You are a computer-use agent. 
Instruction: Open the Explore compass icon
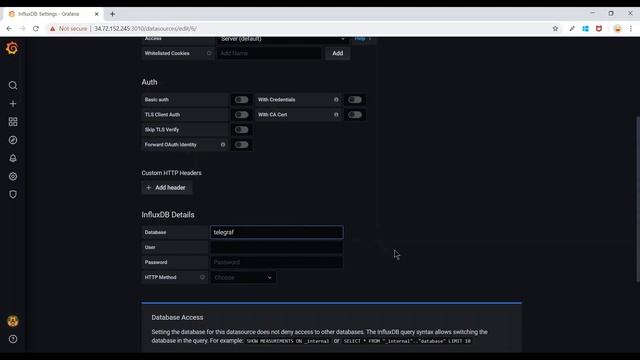[x=13, y=140]
